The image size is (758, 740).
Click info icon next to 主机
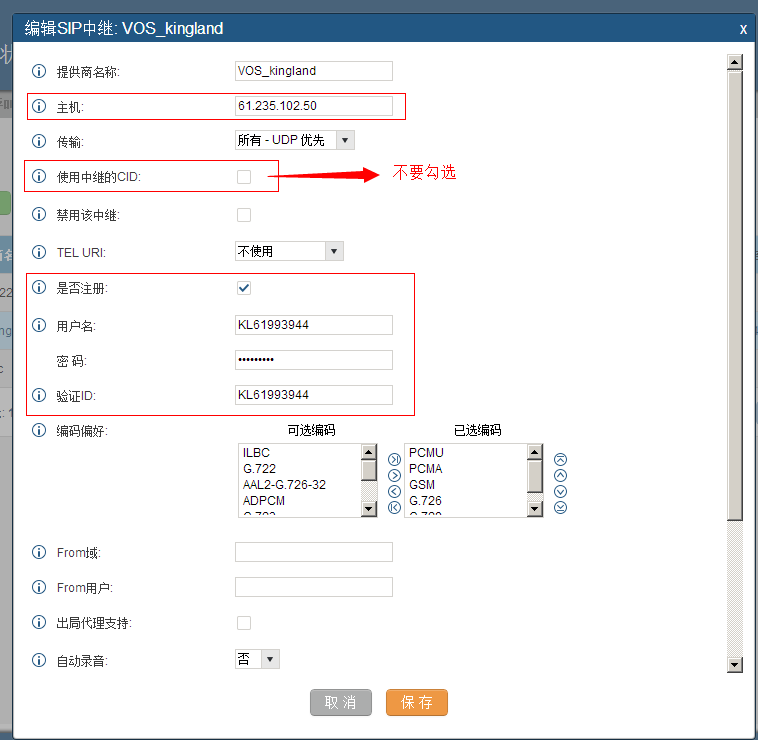click(x=40, y=106)
